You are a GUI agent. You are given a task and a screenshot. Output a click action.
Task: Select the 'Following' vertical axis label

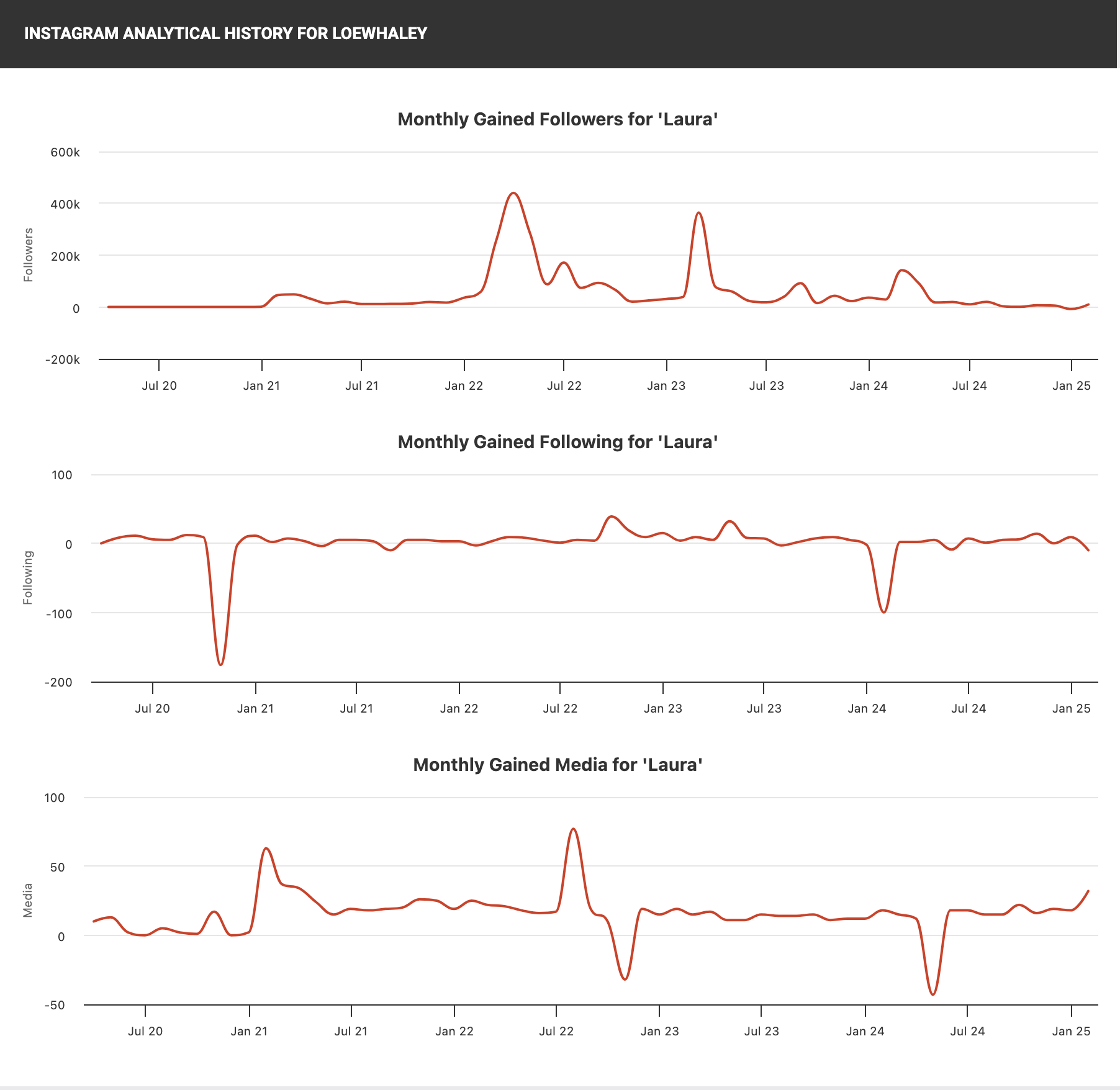pos(27,579)
